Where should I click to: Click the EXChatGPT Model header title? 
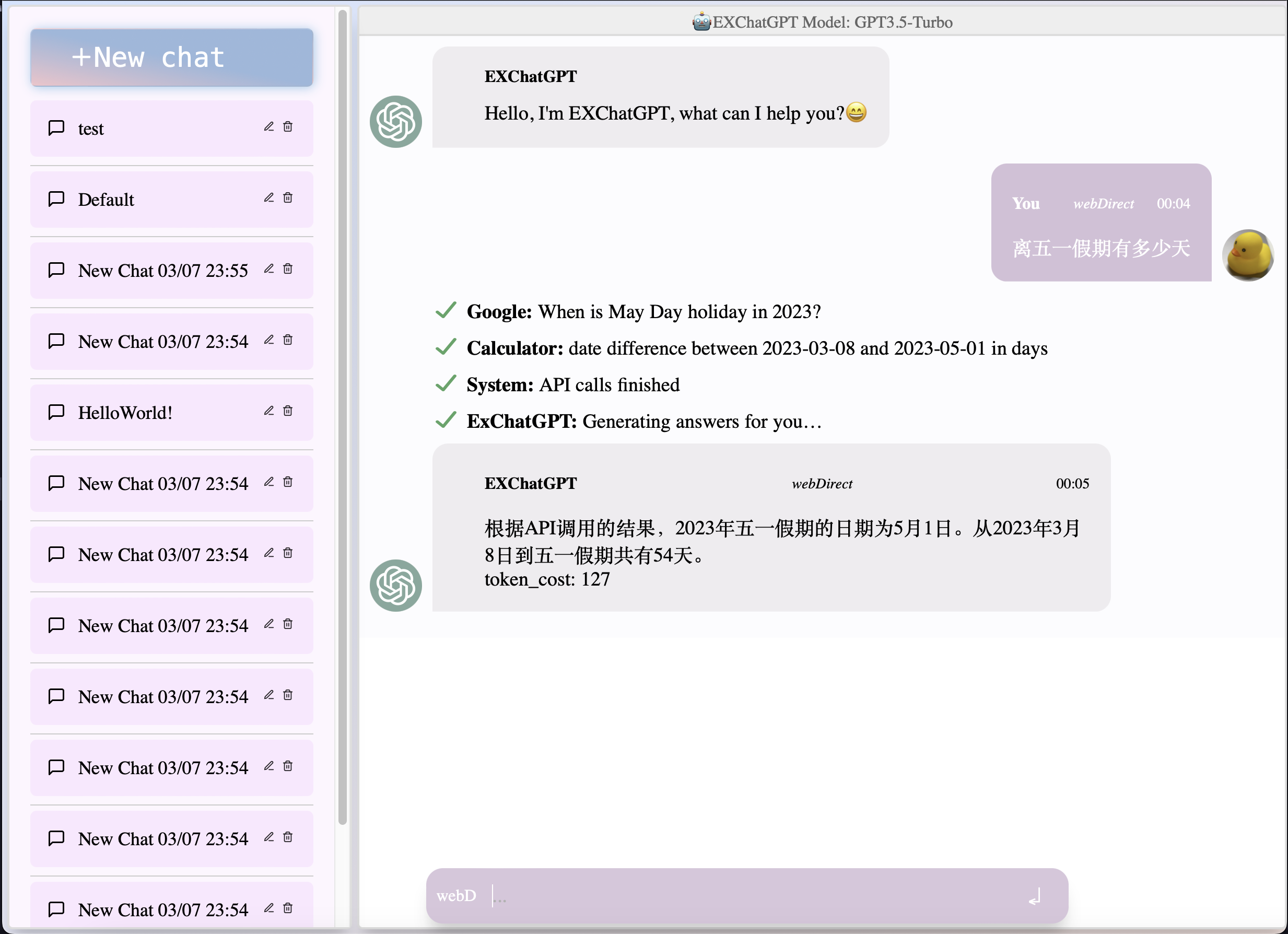click(822, 22)
